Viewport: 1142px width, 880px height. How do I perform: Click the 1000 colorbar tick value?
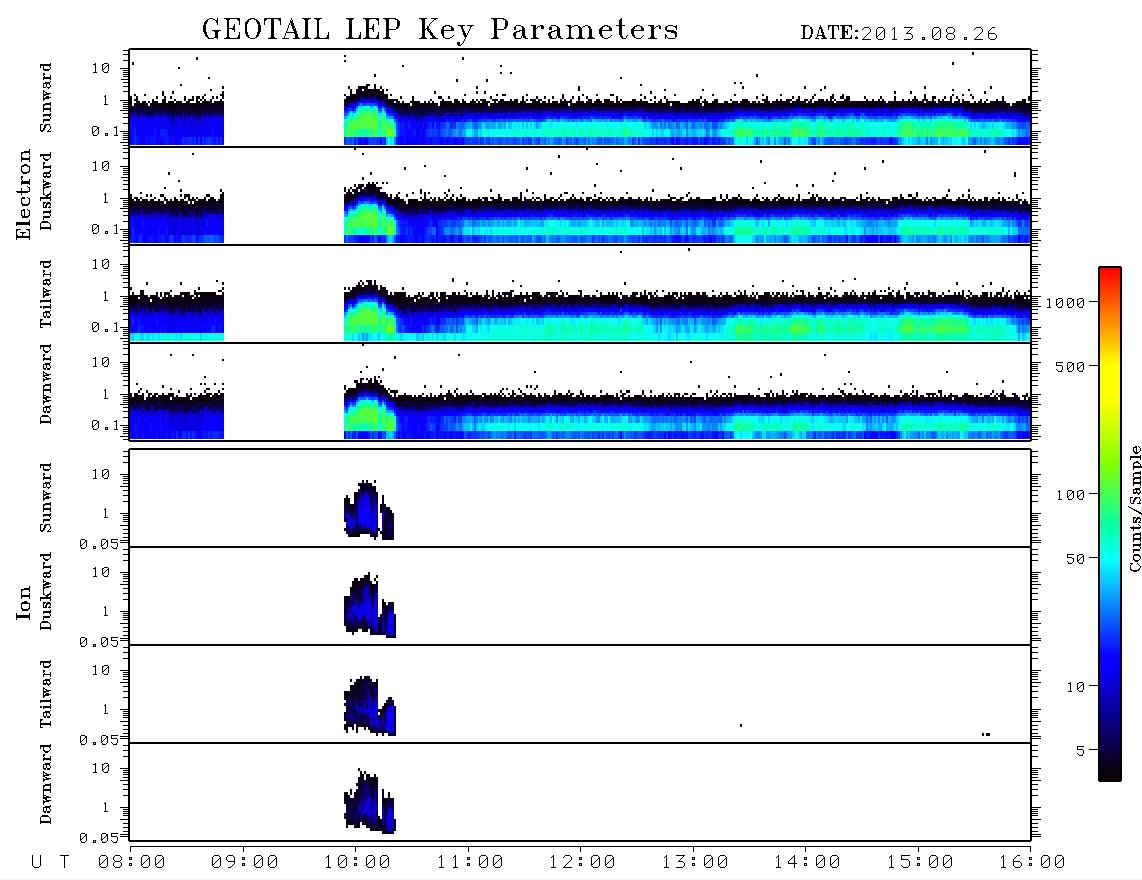coord(1066,303)
